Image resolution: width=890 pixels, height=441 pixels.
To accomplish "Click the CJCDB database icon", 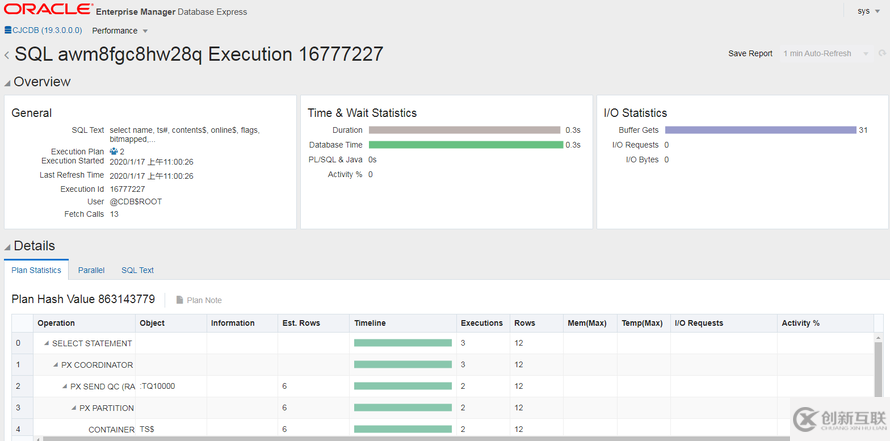I will click(x=8, y=31).
